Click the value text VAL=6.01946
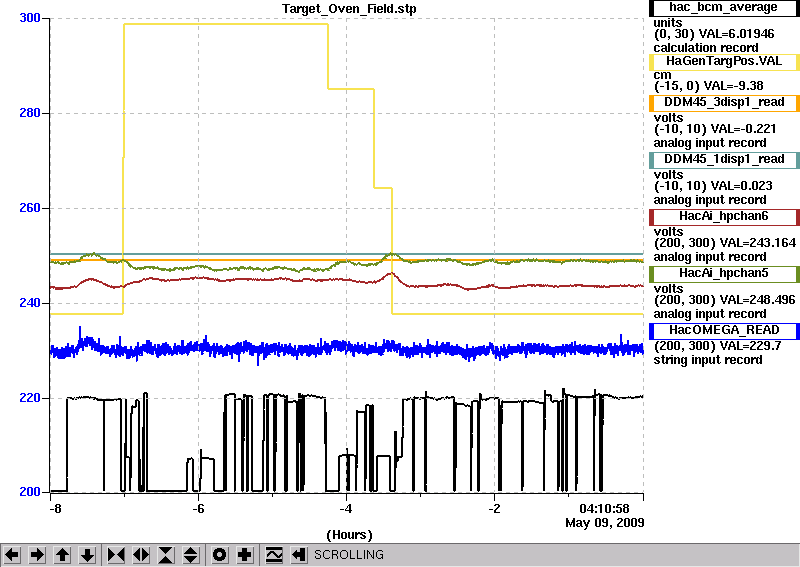The image size is (800, 567). (x=736, y=34)
